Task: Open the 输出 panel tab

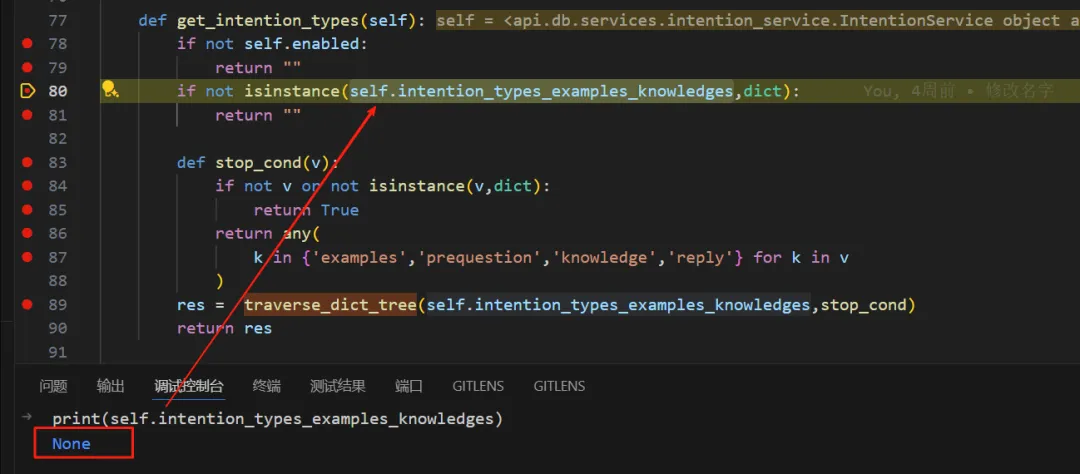Action: click(x=110, y=386)
